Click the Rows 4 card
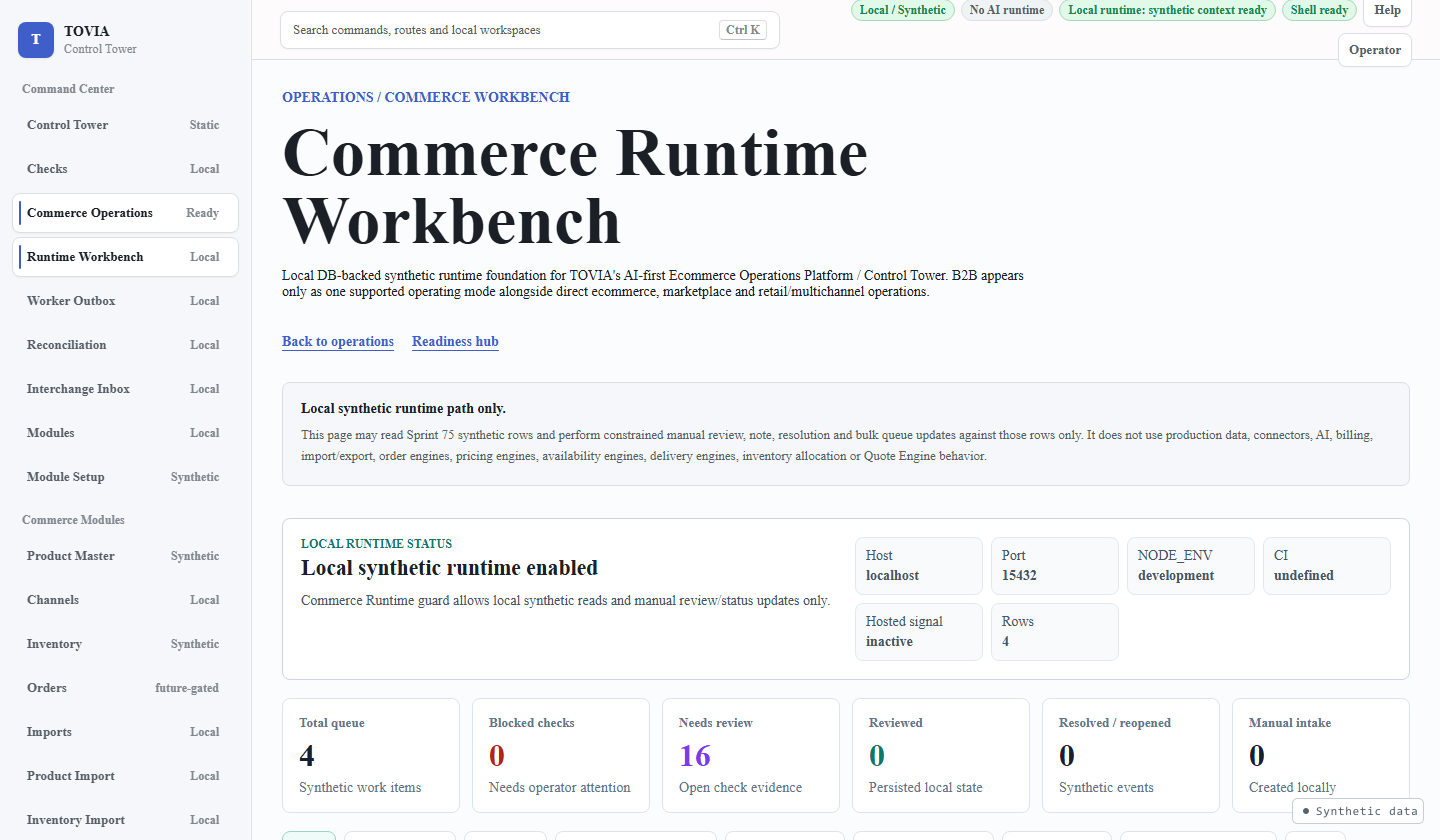This screenshot has width=1440, height=840. point(1055,632)
